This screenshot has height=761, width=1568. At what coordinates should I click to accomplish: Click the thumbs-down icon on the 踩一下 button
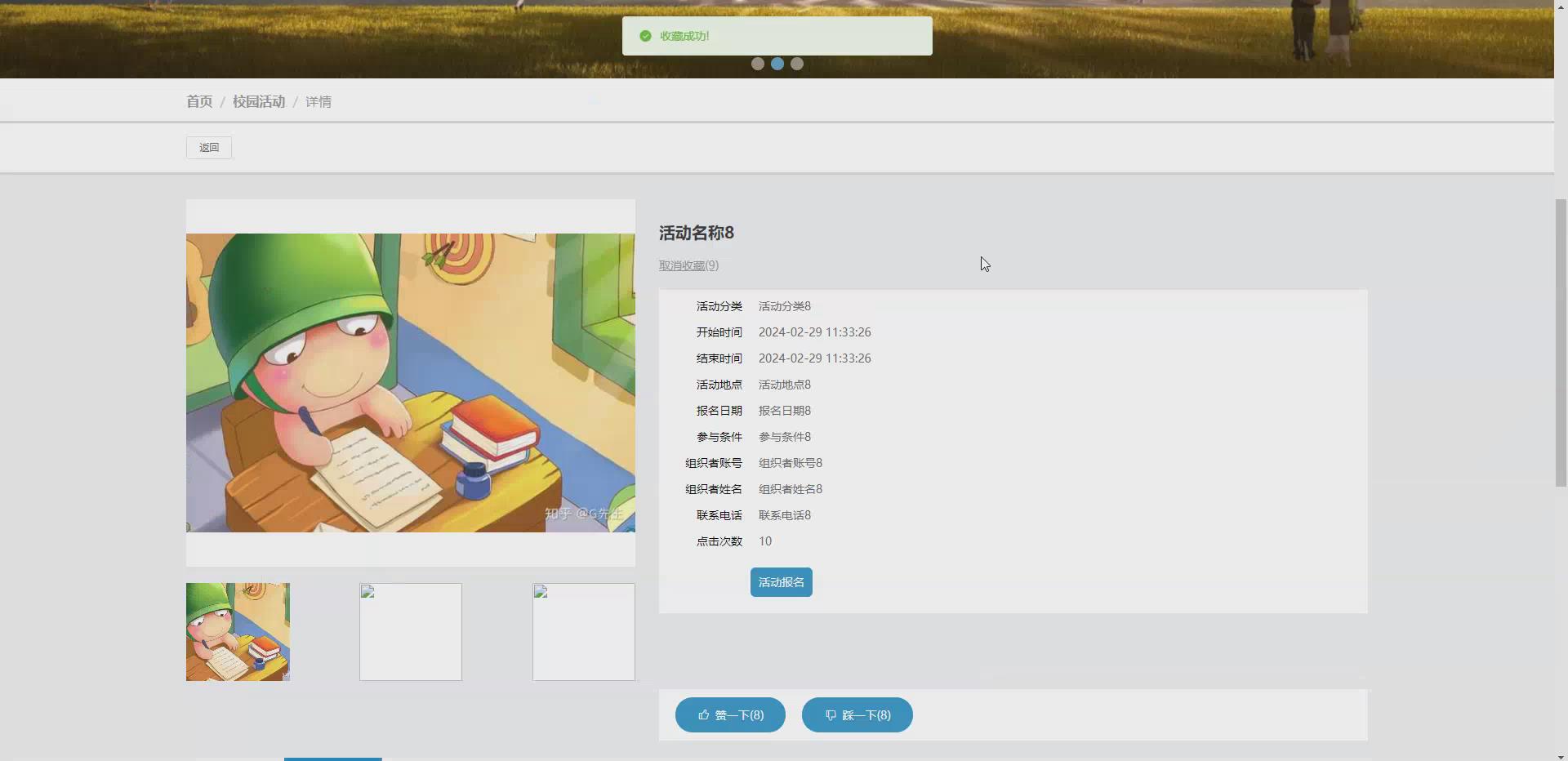tap(831, 715)
